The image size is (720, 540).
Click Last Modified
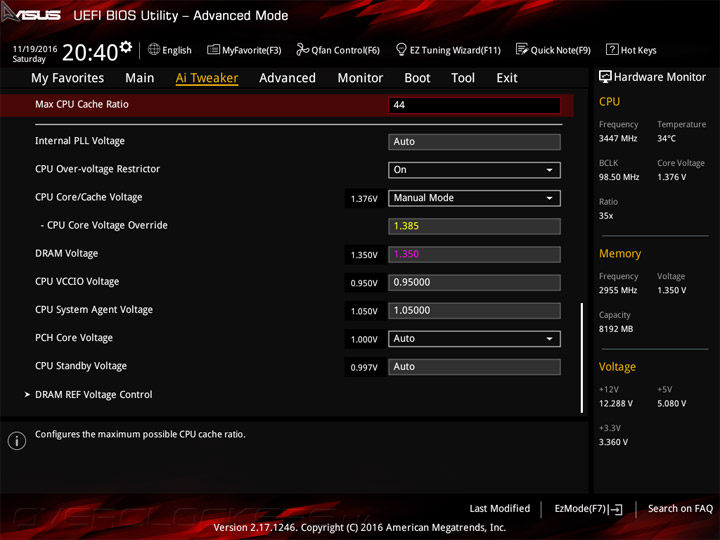tap(500, 508)
